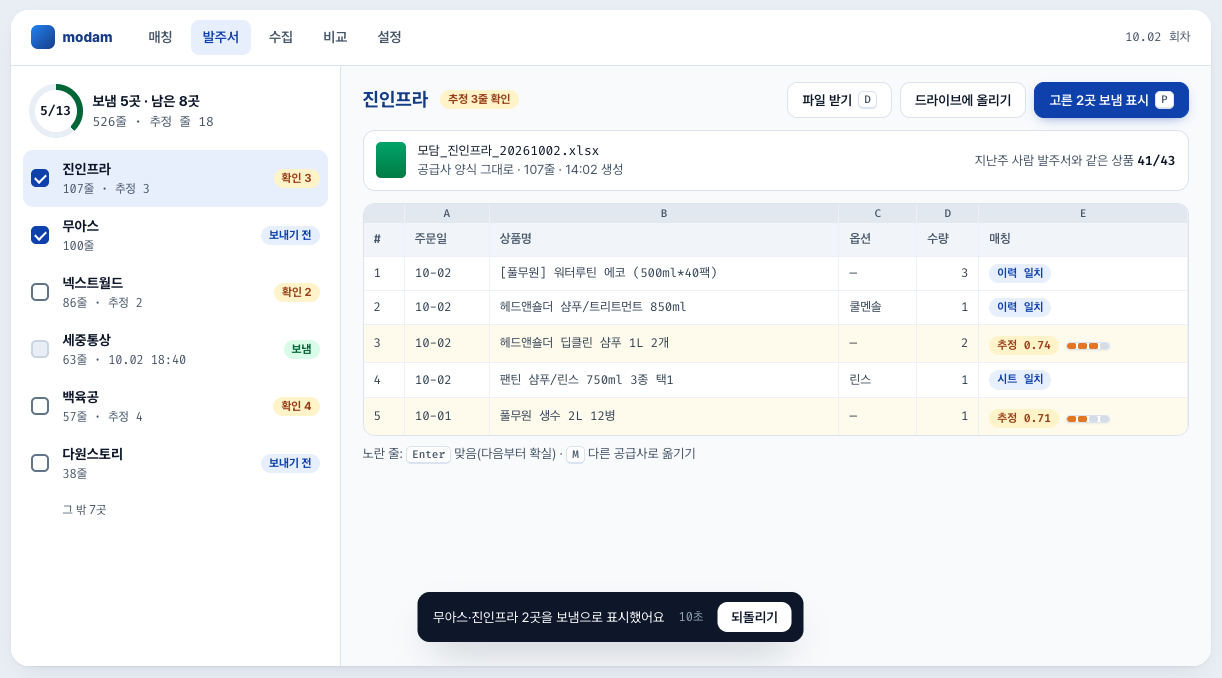Click the 린스 option cell
1222x678 pixels.
click(x=878, y=380)
